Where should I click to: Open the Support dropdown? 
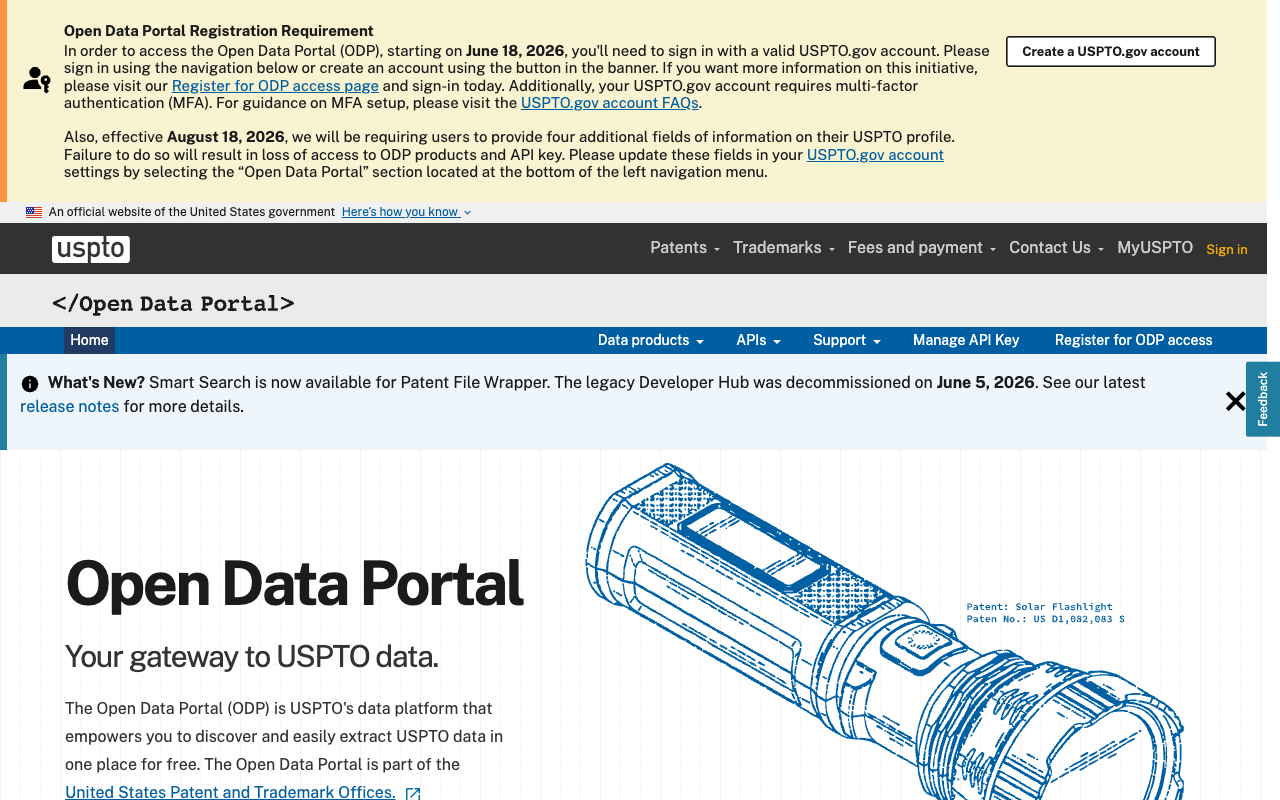[x=847, y=340]
